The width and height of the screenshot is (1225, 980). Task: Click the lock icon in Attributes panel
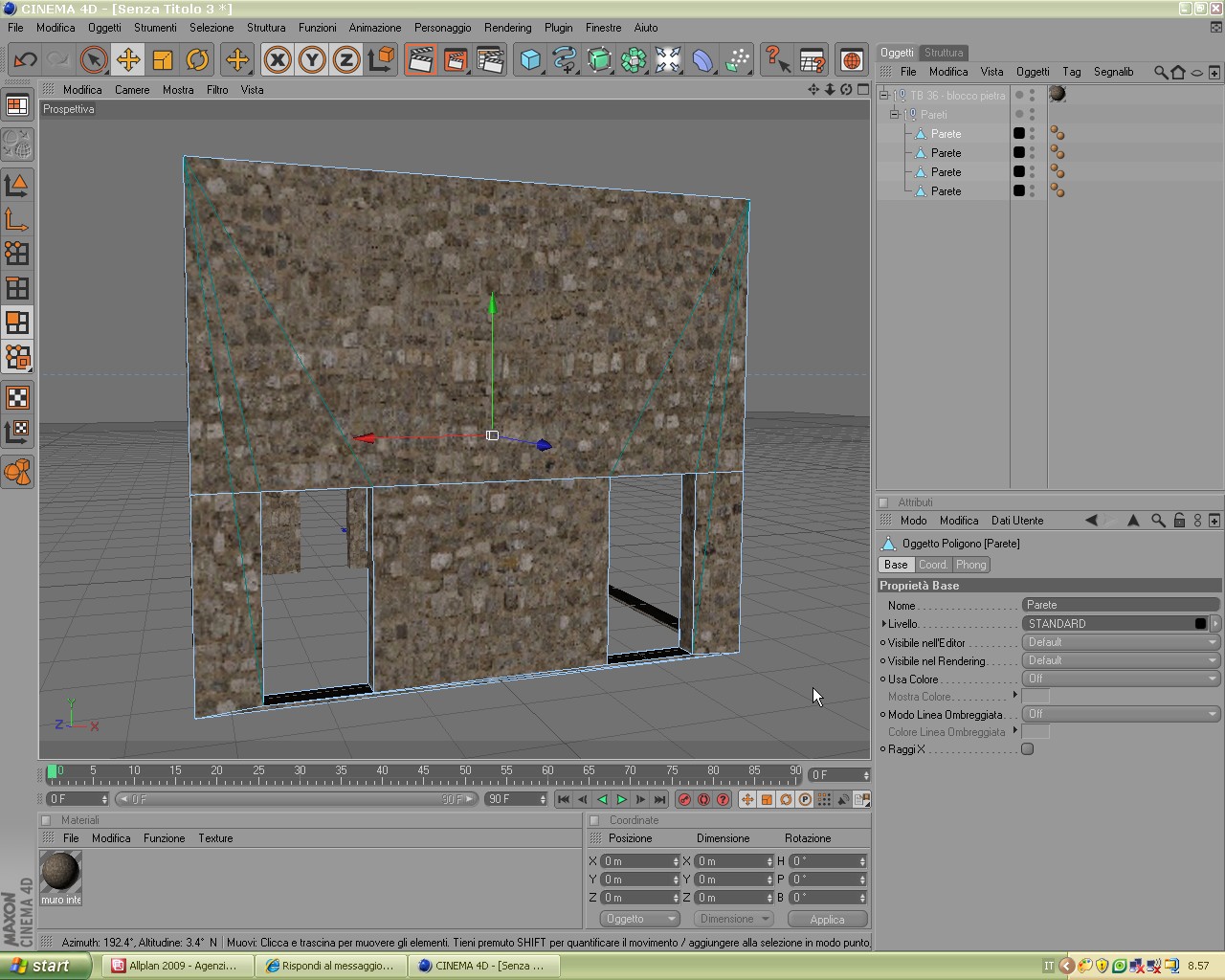click(1179, 521)
